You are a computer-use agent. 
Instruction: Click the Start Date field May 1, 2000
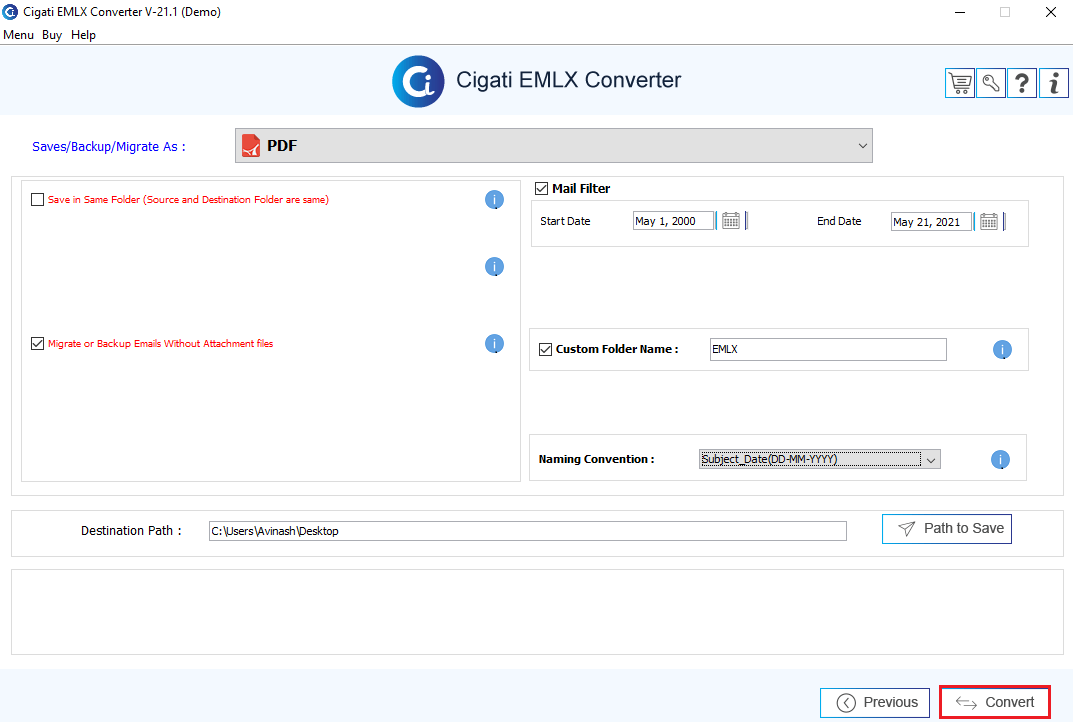[x=673, y=221]
